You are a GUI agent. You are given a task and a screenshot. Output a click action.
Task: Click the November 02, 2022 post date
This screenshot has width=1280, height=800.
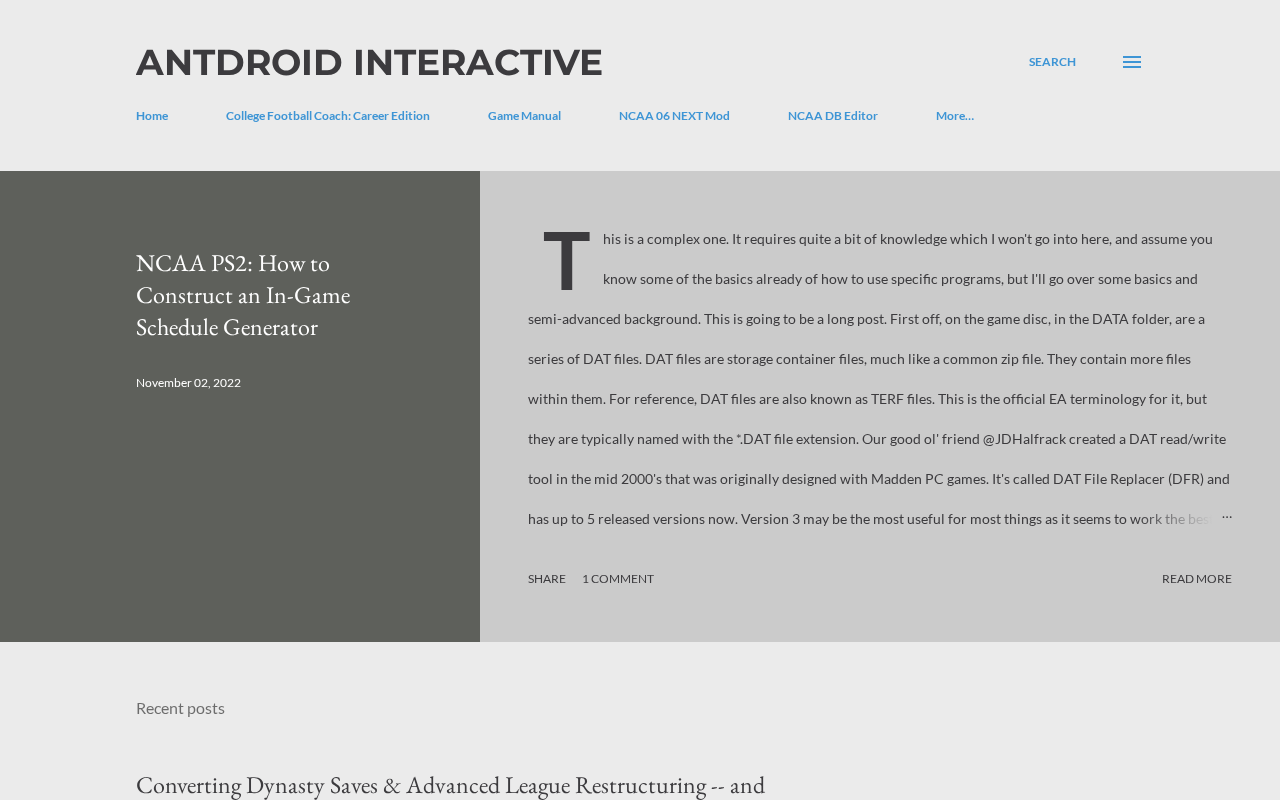(x=188, y=383)
